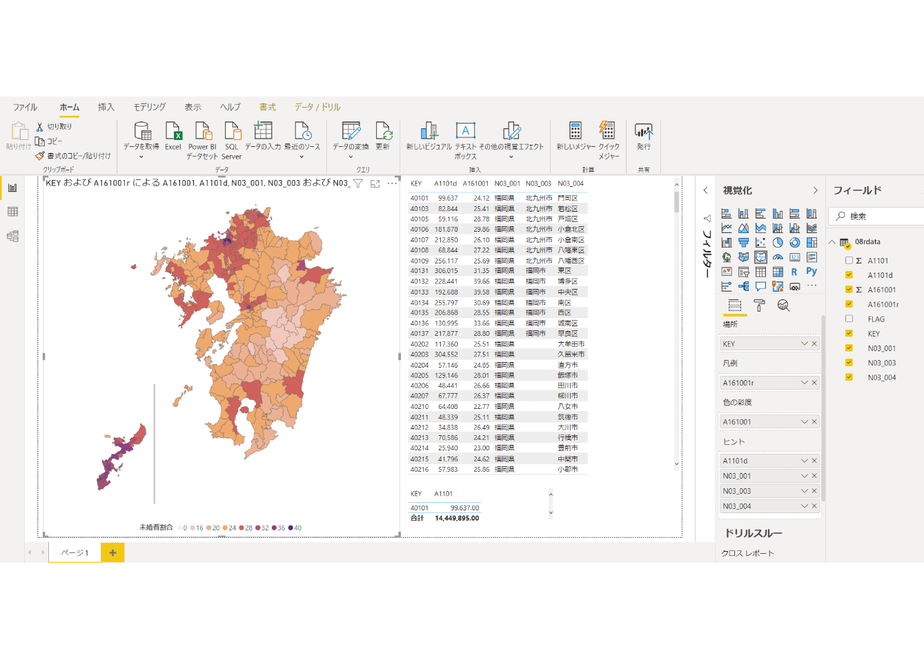
Task: Click the 新しいメジャー (New Measure) icon
Action: pyautogui.click(x=575, y=131)
